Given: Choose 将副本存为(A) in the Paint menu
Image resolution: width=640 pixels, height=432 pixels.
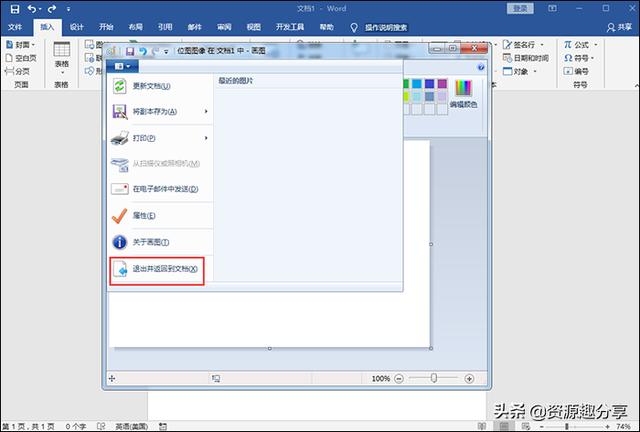Looking at the screenshot, I should pyautogui.click(x=160, y=111).
